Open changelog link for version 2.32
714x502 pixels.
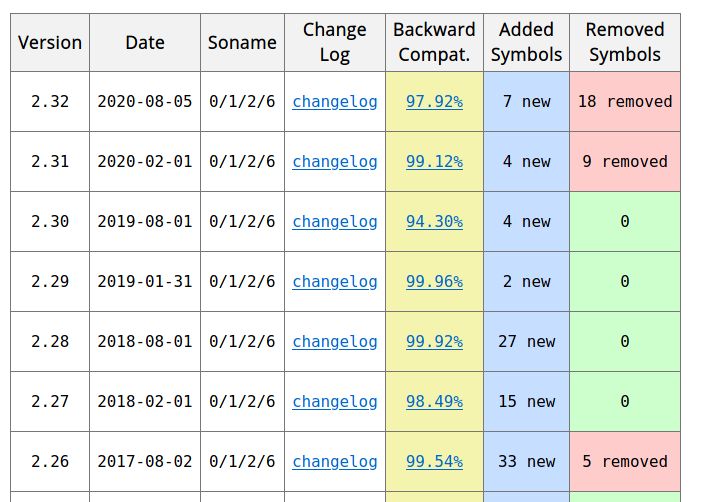coord(335,101)
